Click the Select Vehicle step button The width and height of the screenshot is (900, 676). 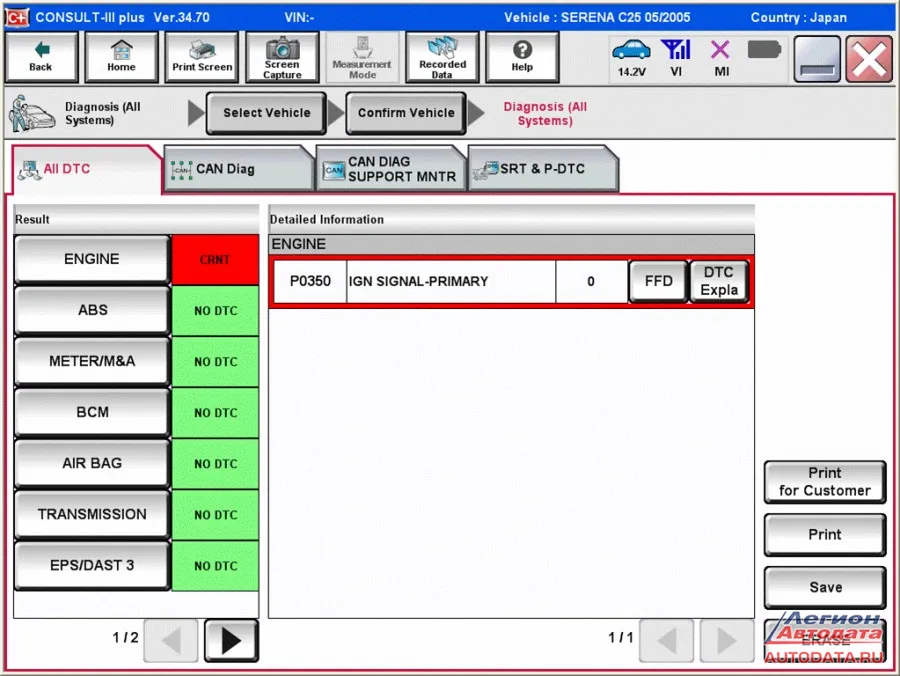(x=266, y=113)
